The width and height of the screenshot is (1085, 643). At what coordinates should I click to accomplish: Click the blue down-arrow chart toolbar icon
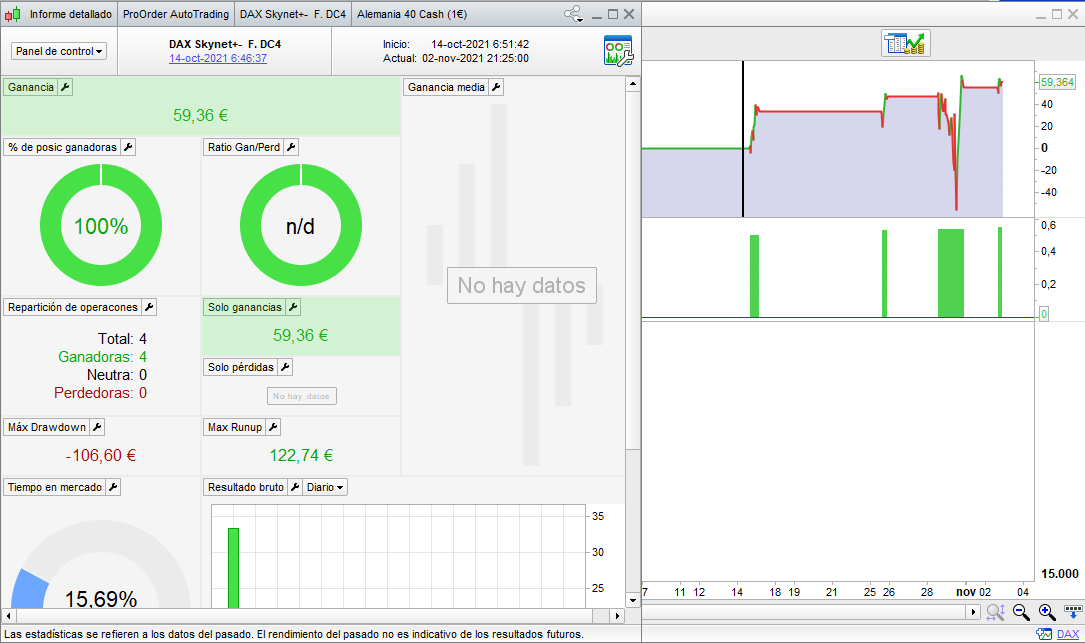point(1073,612)
